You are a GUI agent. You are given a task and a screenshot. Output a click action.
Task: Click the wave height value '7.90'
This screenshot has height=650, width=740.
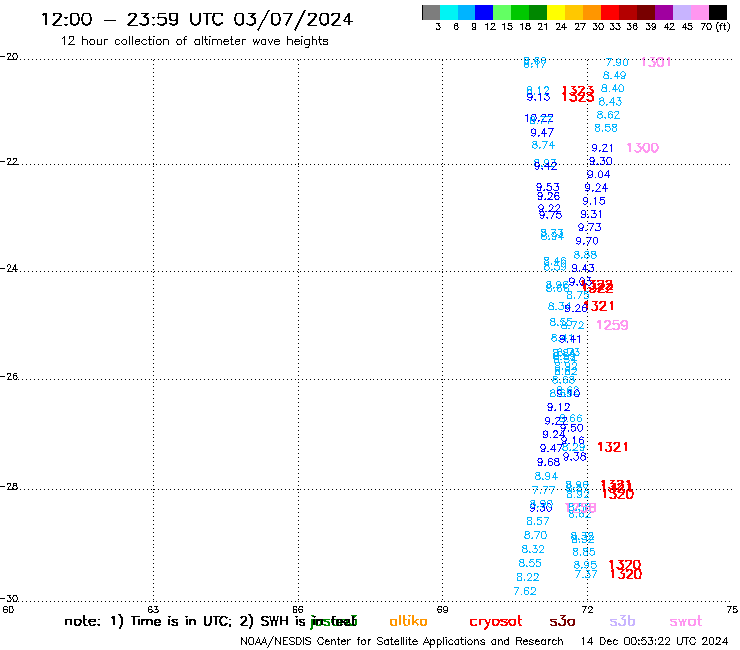coord(617,62)
